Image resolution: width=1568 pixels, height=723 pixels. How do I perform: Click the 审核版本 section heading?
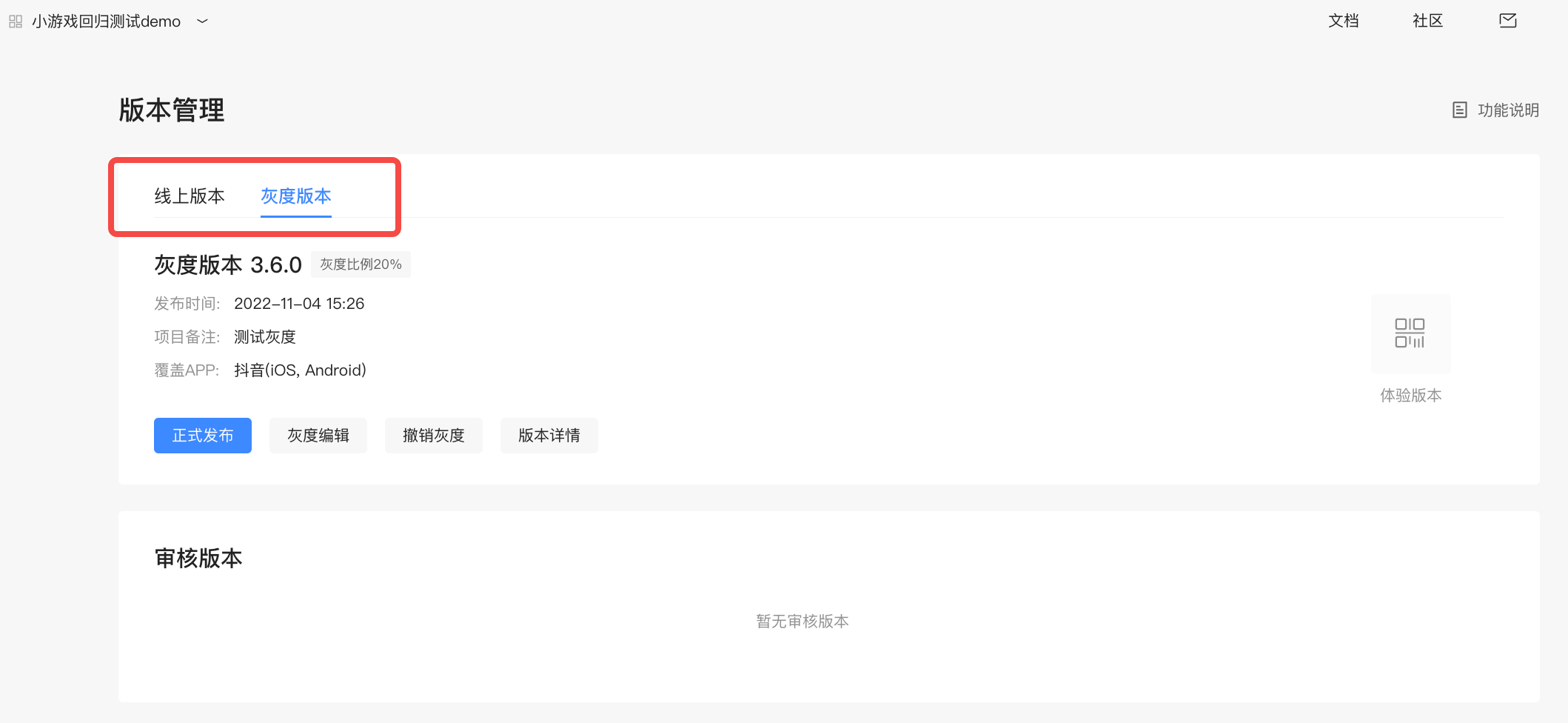(198, 559)
